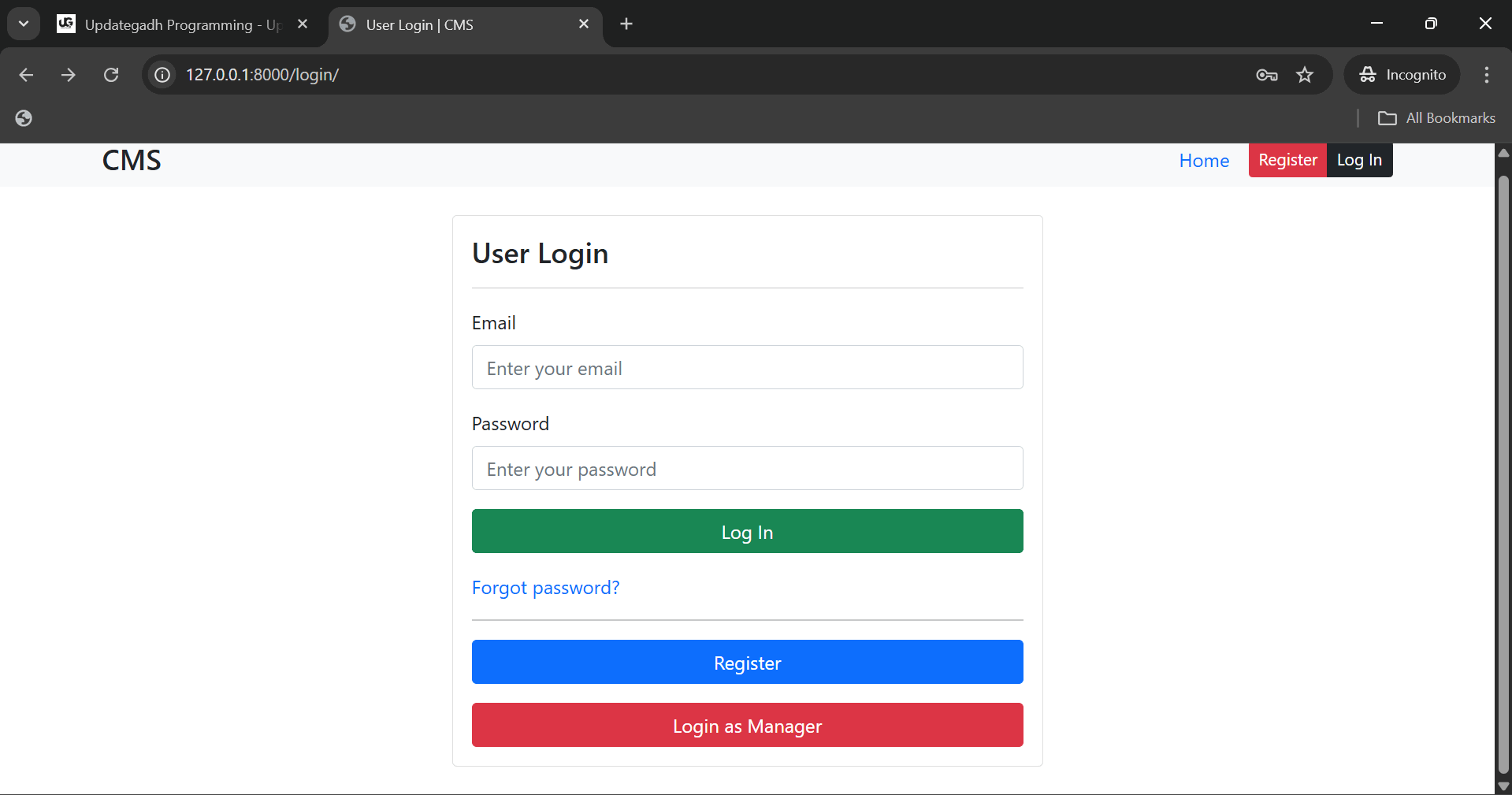Open the Chrome three-dot menu
Image resolution: width=1512 pixels, height=795 pixels.
coord(1486,75)
